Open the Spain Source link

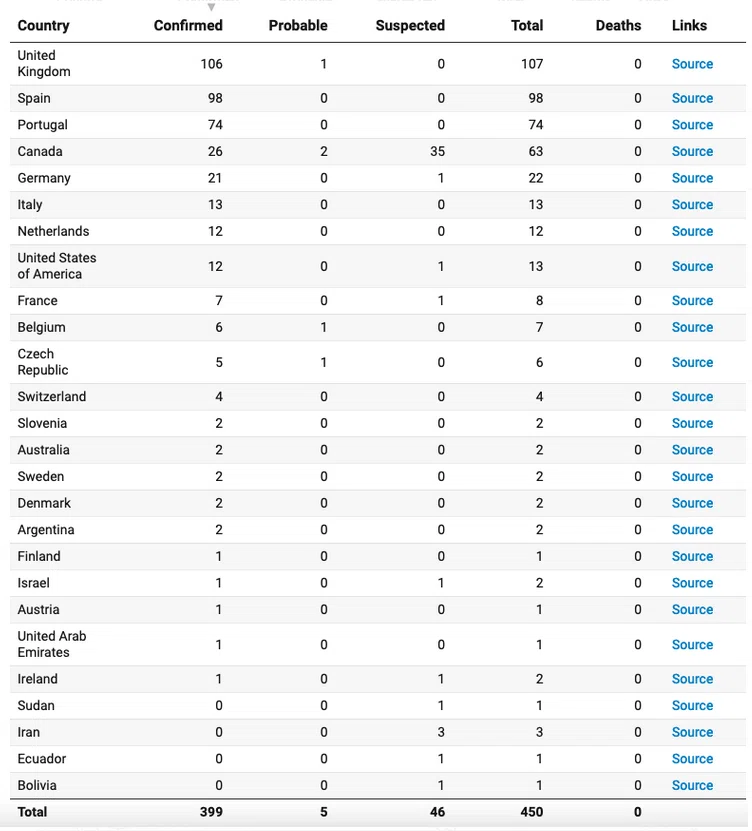coord(692,99)
